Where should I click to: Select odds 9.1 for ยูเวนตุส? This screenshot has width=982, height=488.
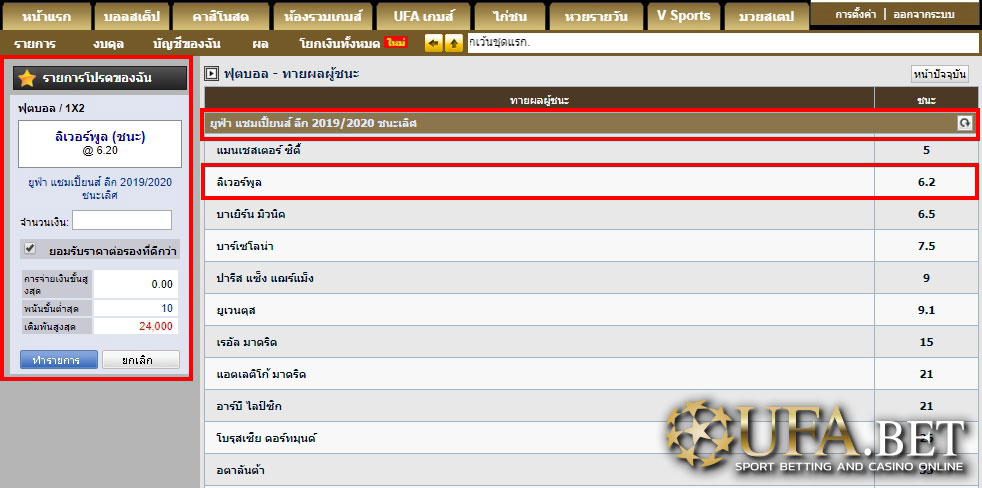pyautogui.click(x=926, y=310)
